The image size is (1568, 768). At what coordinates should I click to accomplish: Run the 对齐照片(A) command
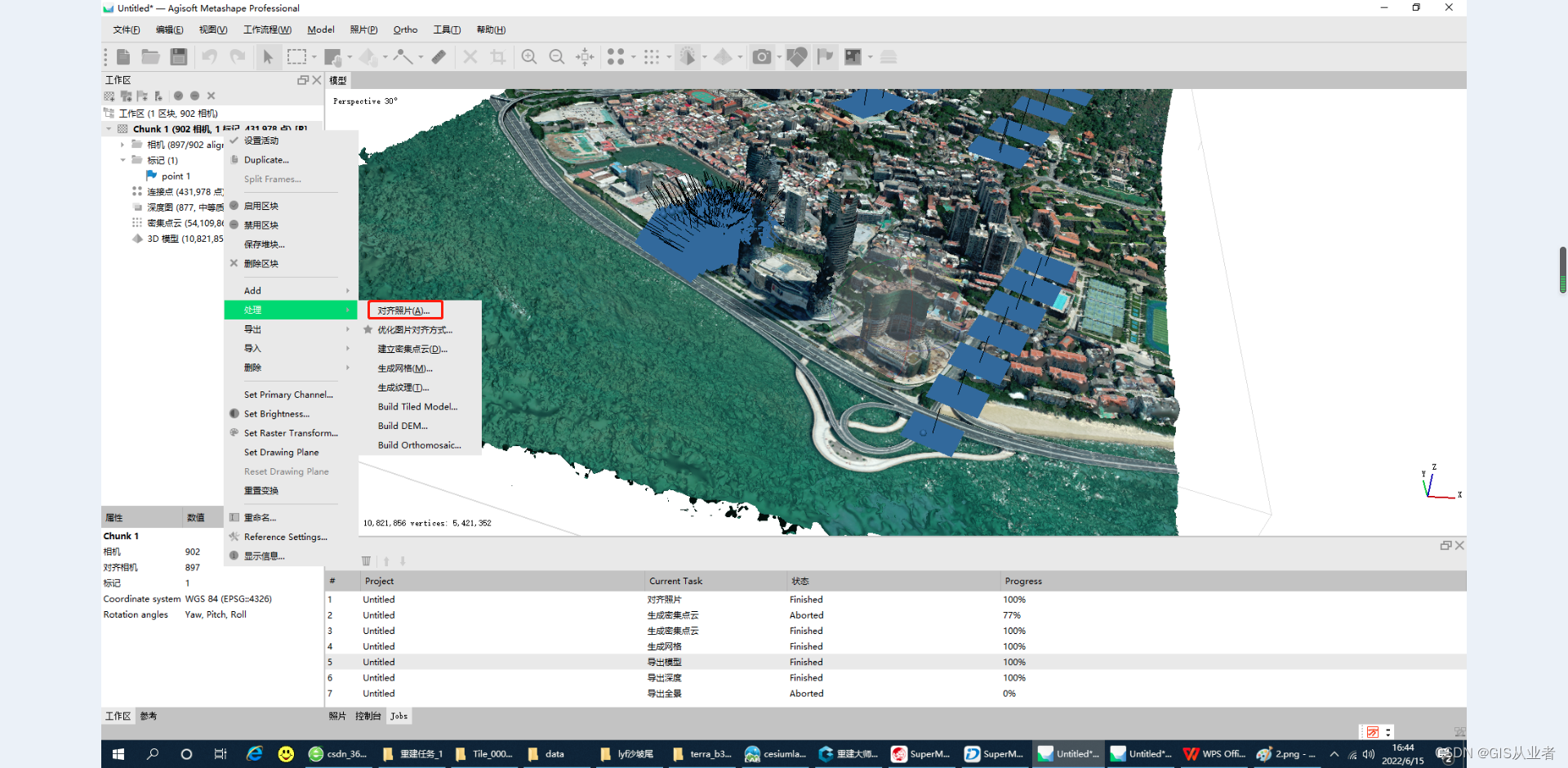pyautogui.click(x=404, y=310)
